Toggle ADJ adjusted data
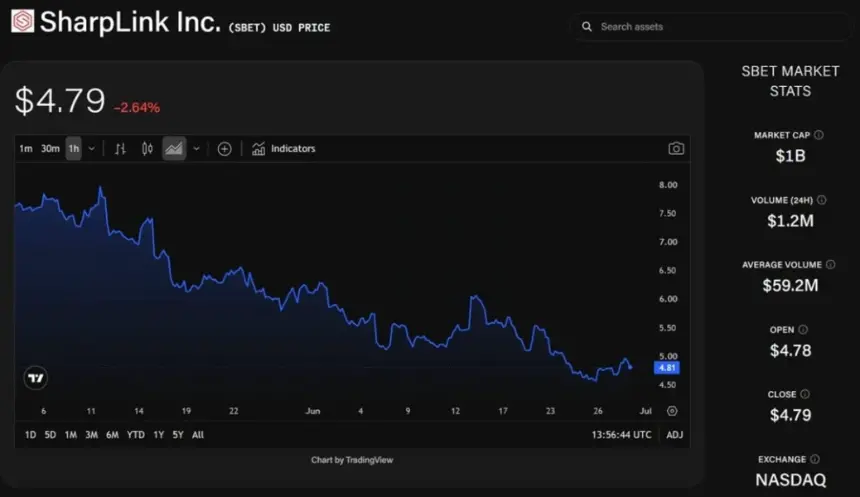 pos(675,435)
